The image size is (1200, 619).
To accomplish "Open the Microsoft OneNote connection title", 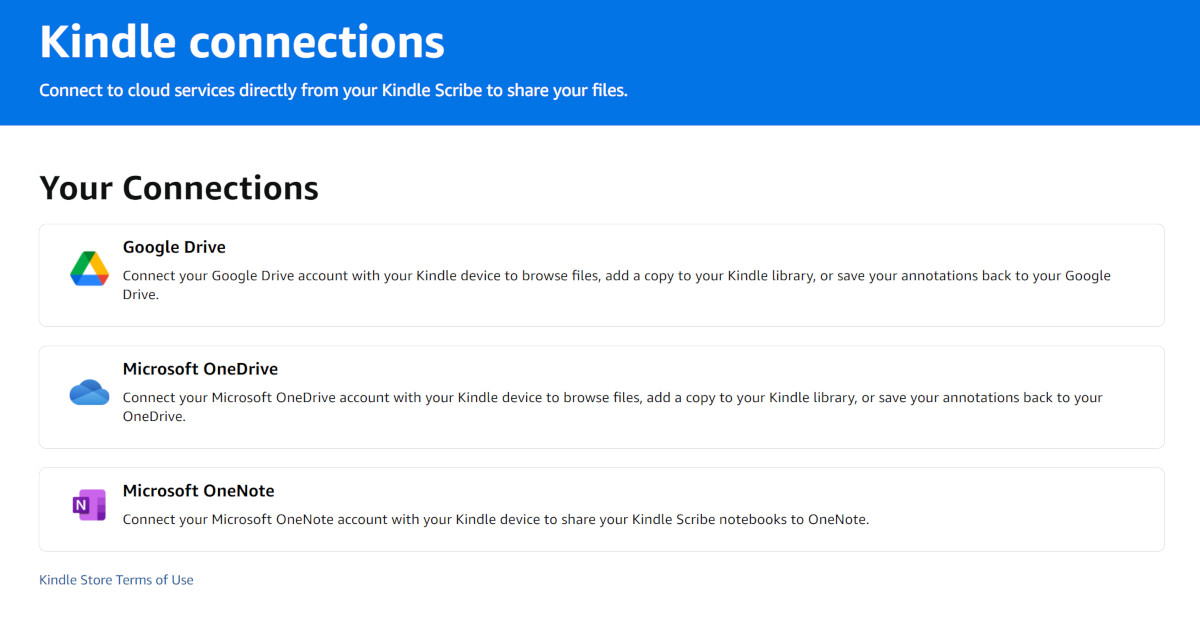I will tap(198, 491).
